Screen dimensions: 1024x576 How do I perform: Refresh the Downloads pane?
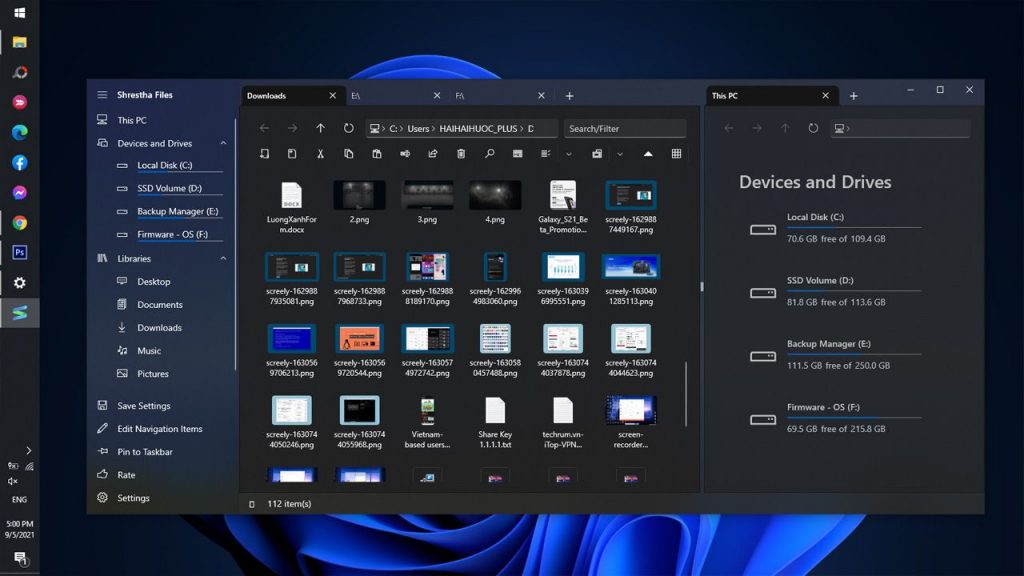click(349, 128)
